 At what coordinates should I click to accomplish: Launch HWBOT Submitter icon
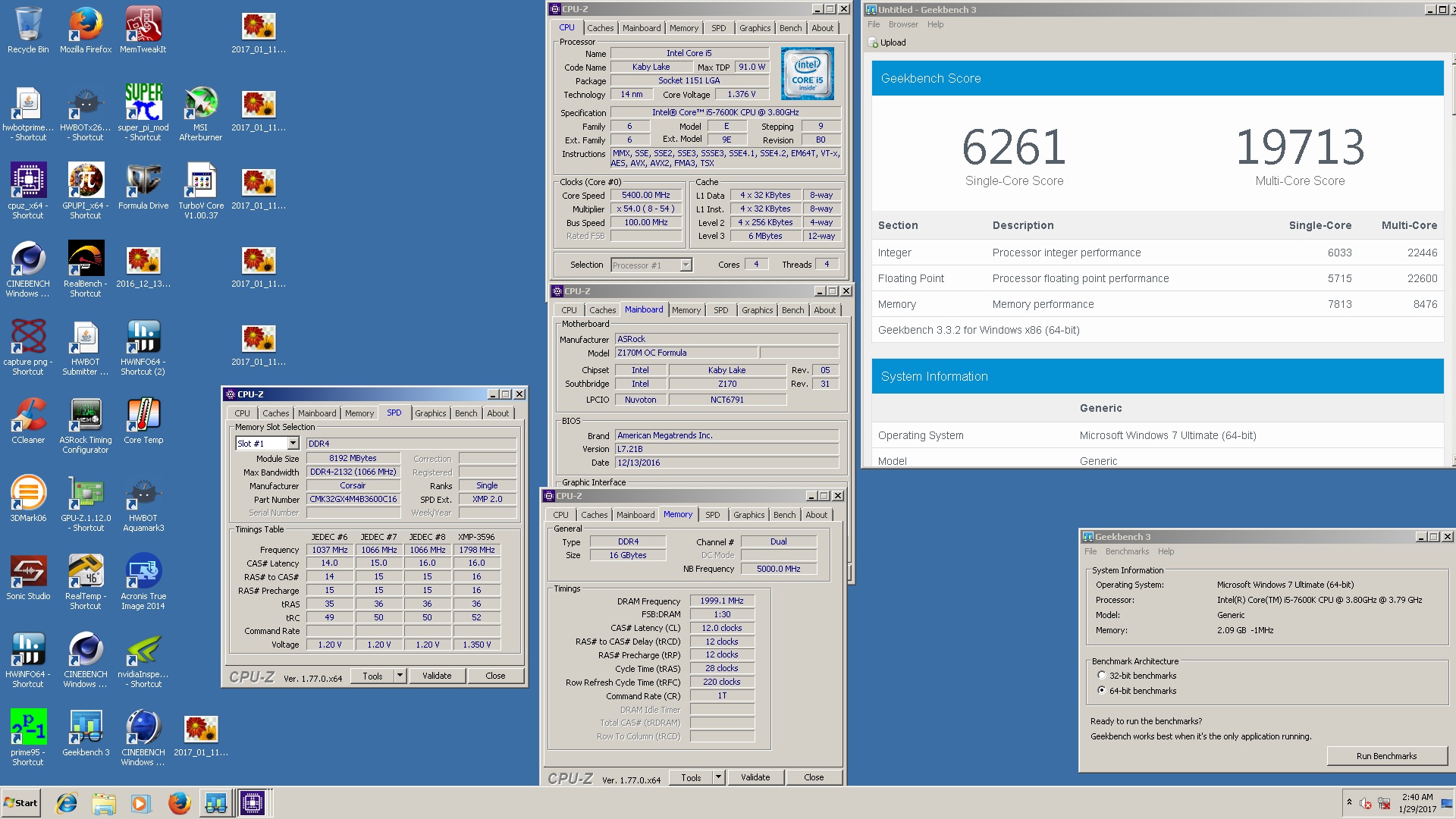[x=86, y=348]
